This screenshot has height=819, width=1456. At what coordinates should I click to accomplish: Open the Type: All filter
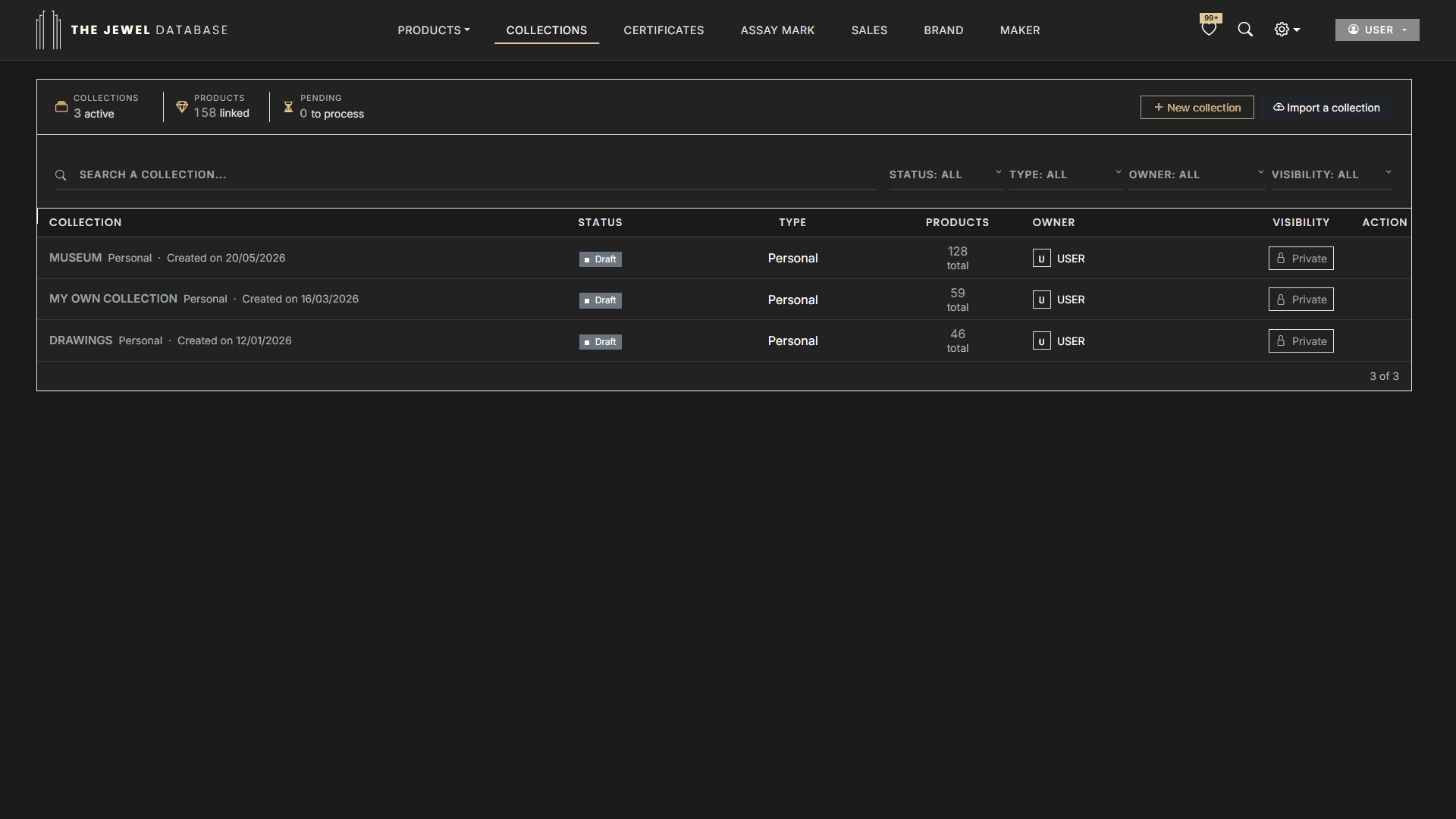(x=1065, y=174)
